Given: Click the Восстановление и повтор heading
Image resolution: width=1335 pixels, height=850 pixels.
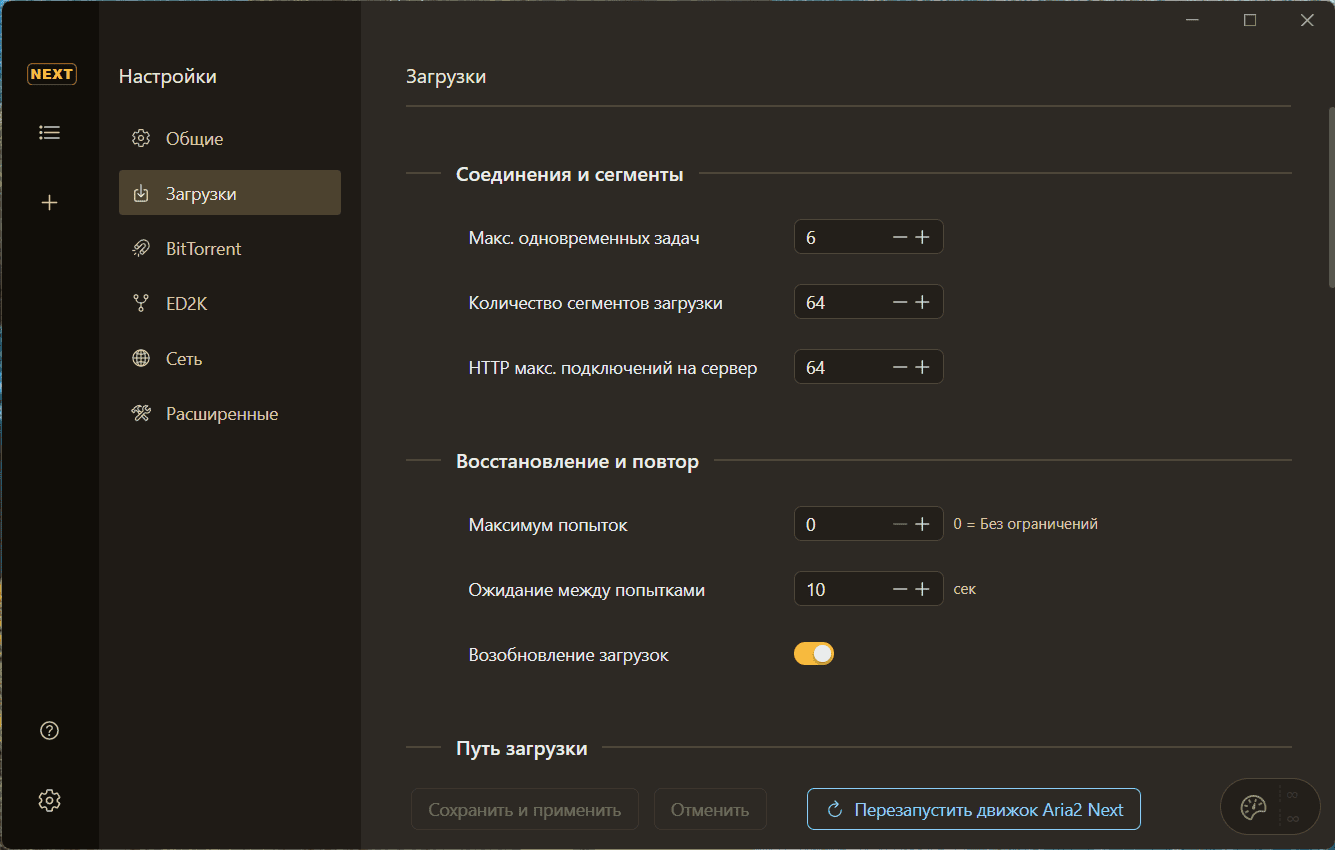Looking at the screenshot, I should pyautogui.click(x=577, y=462).
